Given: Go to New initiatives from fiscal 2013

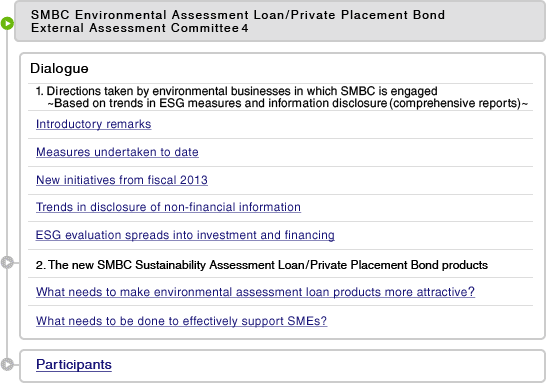Looking at the screenshot, I should 122,180.
